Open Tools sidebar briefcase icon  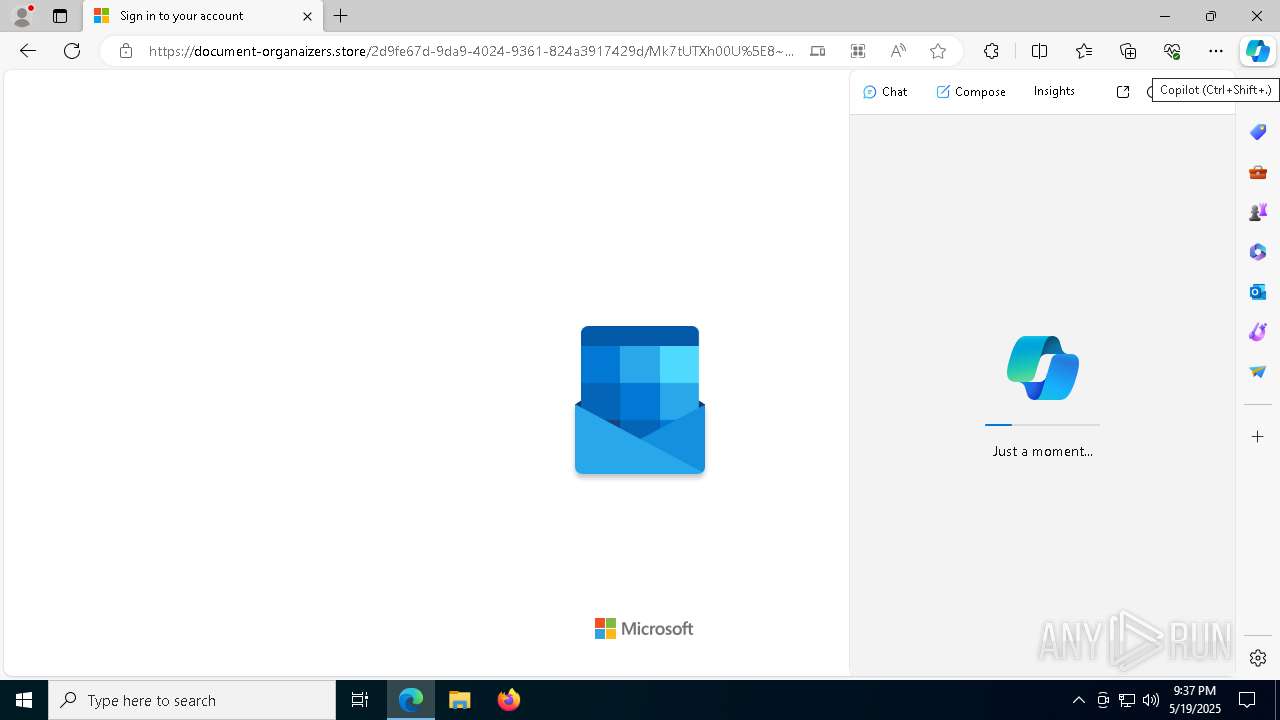(x=1258, y=172)
